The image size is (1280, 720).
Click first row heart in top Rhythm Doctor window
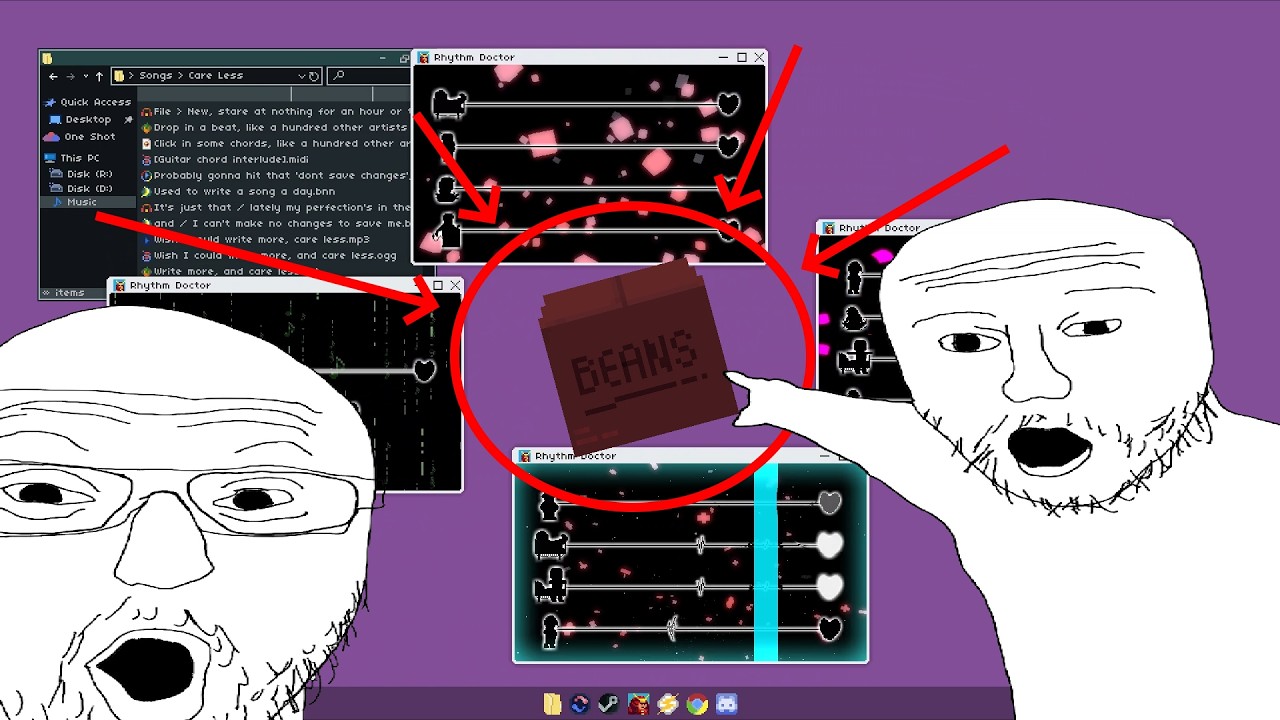(x=730, y=104)
